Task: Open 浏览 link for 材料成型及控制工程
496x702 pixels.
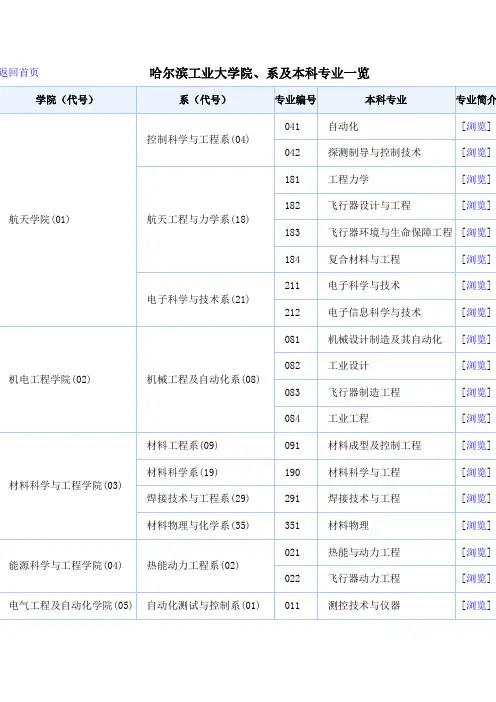Action: tap(476, 445)
